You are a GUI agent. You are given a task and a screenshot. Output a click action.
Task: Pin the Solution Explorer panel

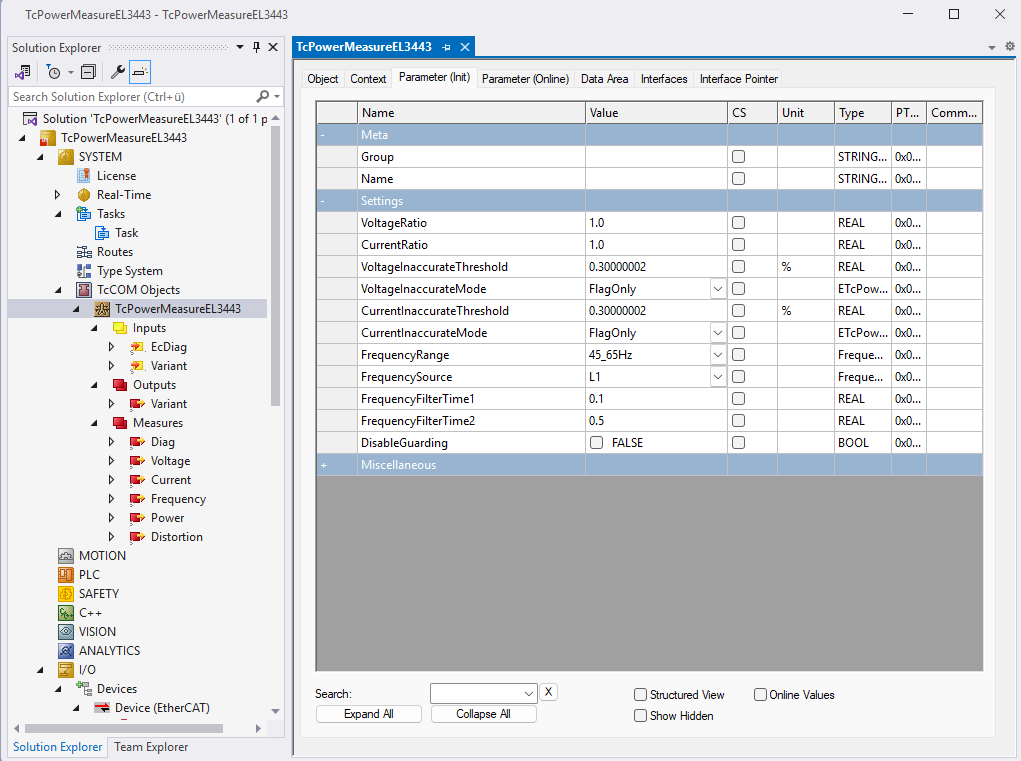coord(256,47)
